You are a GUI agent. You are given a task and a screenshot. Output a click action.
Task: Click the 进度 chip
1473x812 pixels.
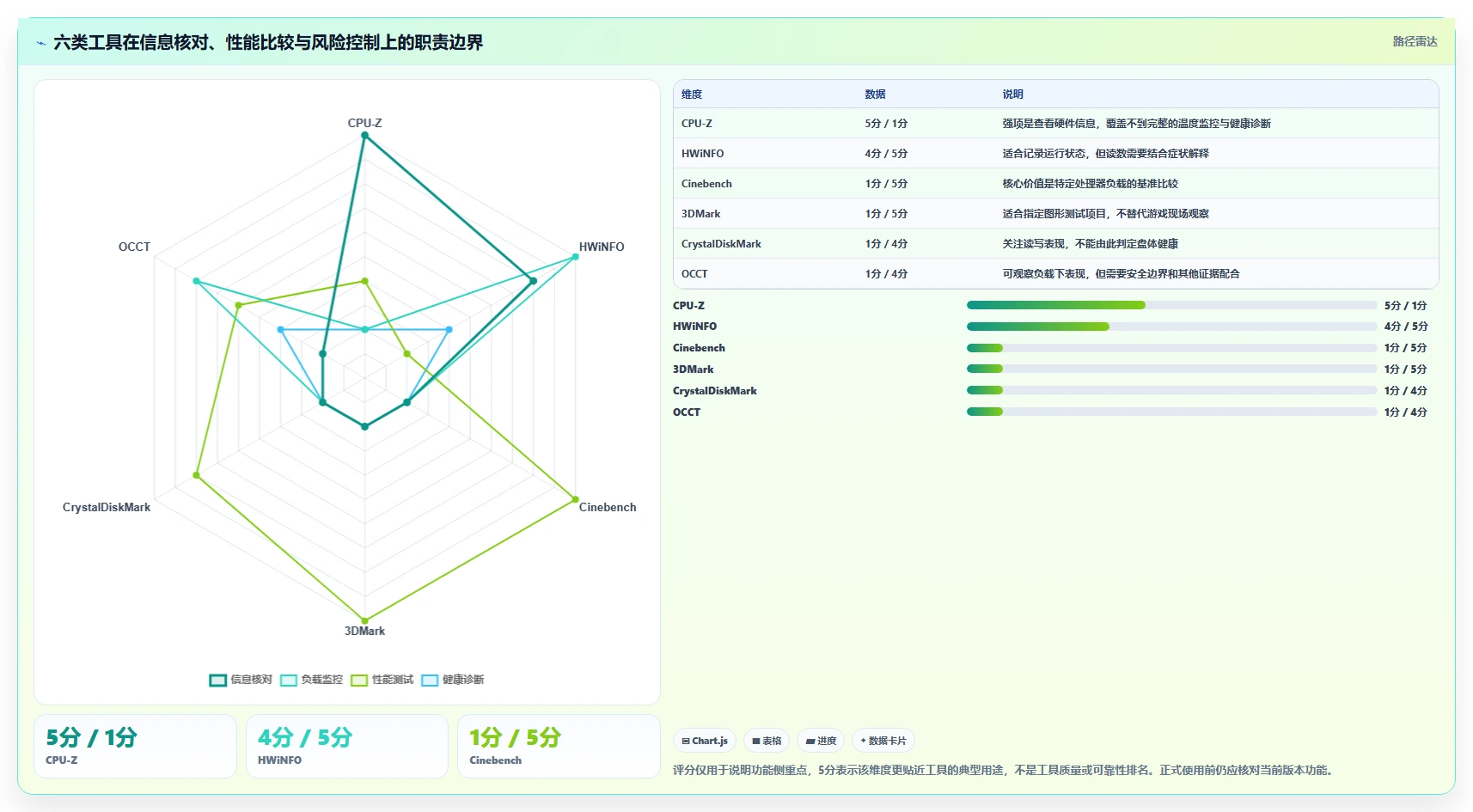(821, 741)
